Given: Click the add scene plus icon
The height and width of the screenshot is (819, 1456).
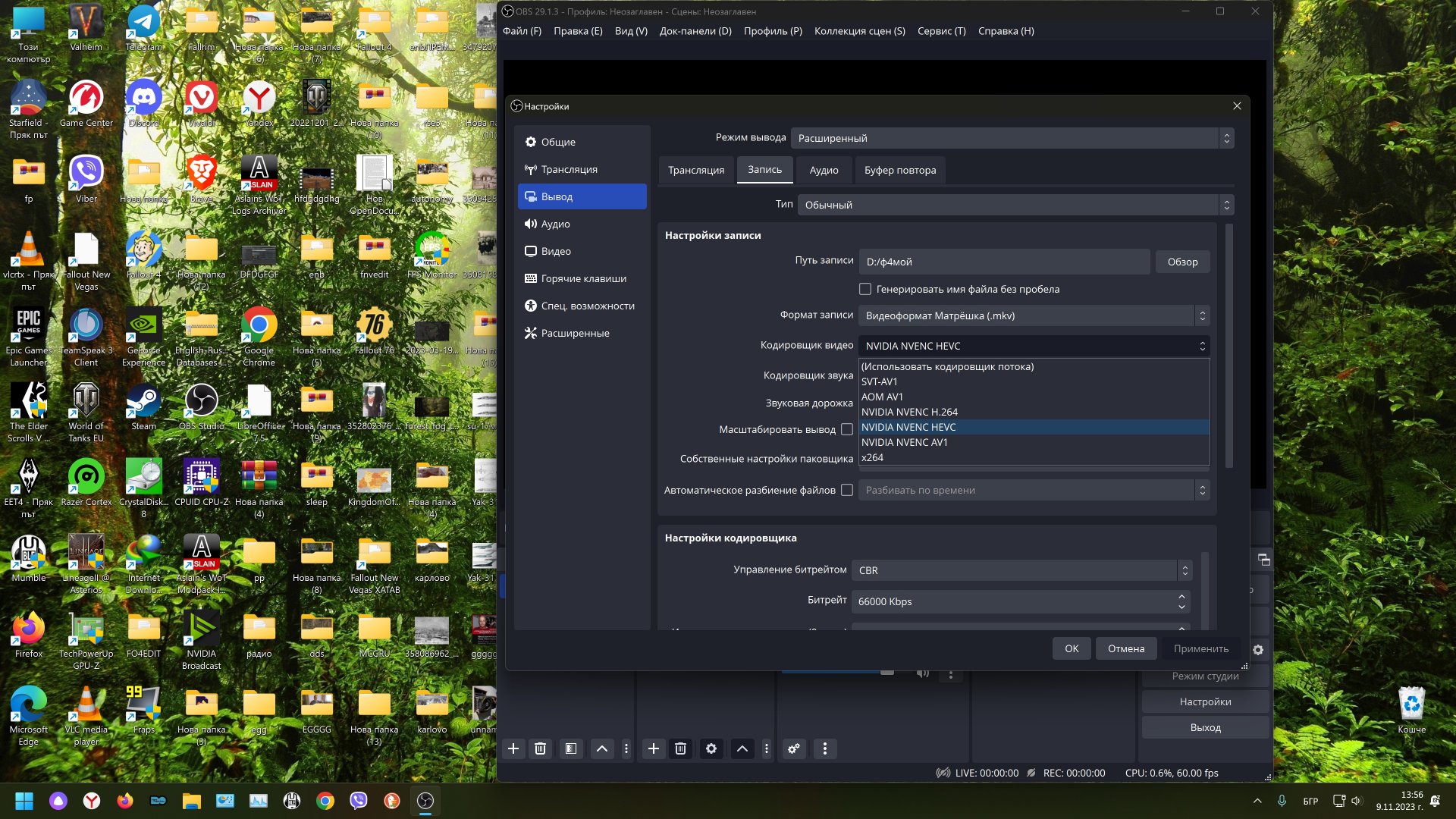Looking at the screenshot, I should pos(513,748).
